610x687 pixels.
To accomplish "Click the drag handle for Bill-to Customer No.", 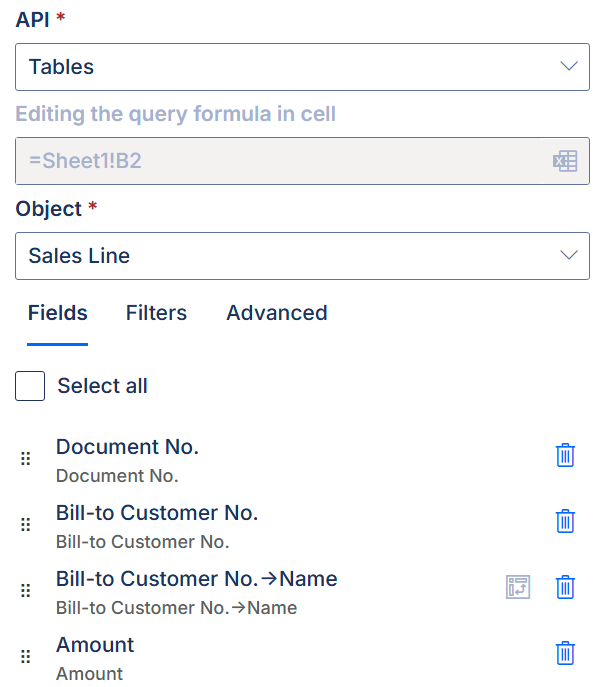I will pyautogui.click(x=26, y=524).
